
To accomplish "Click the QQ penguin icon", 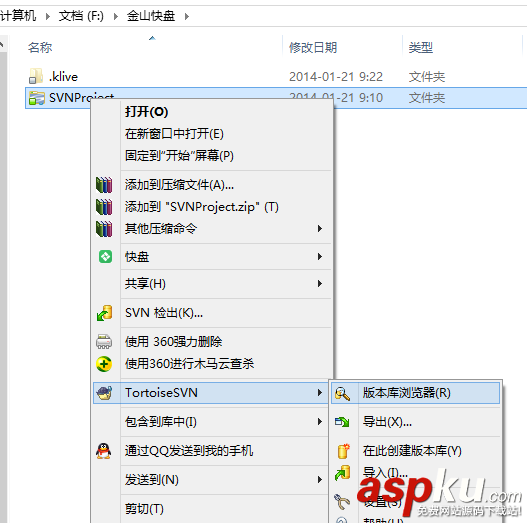I will coord(104,451).
